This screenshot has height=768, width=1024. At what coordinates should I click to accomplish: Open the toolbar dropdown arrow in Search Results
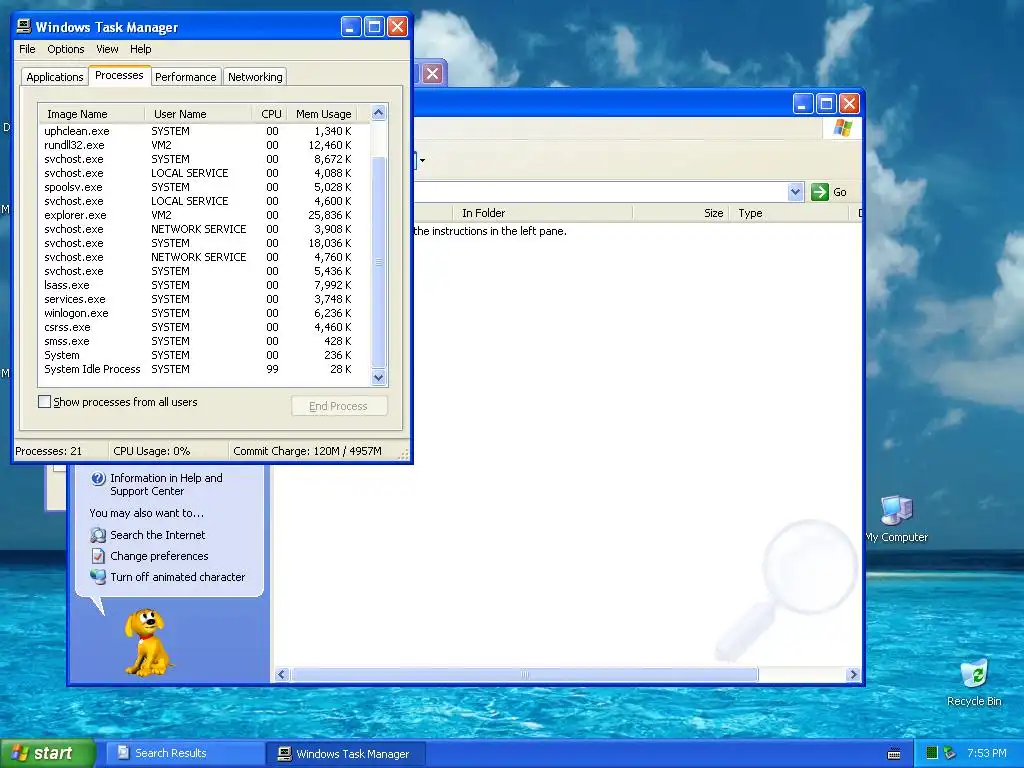click(423, 160)
